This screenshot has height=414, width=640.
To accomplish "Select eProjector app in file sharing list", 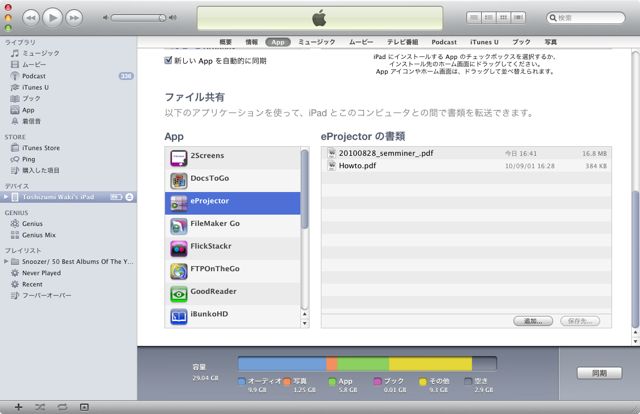I will [x=233, y=203].
